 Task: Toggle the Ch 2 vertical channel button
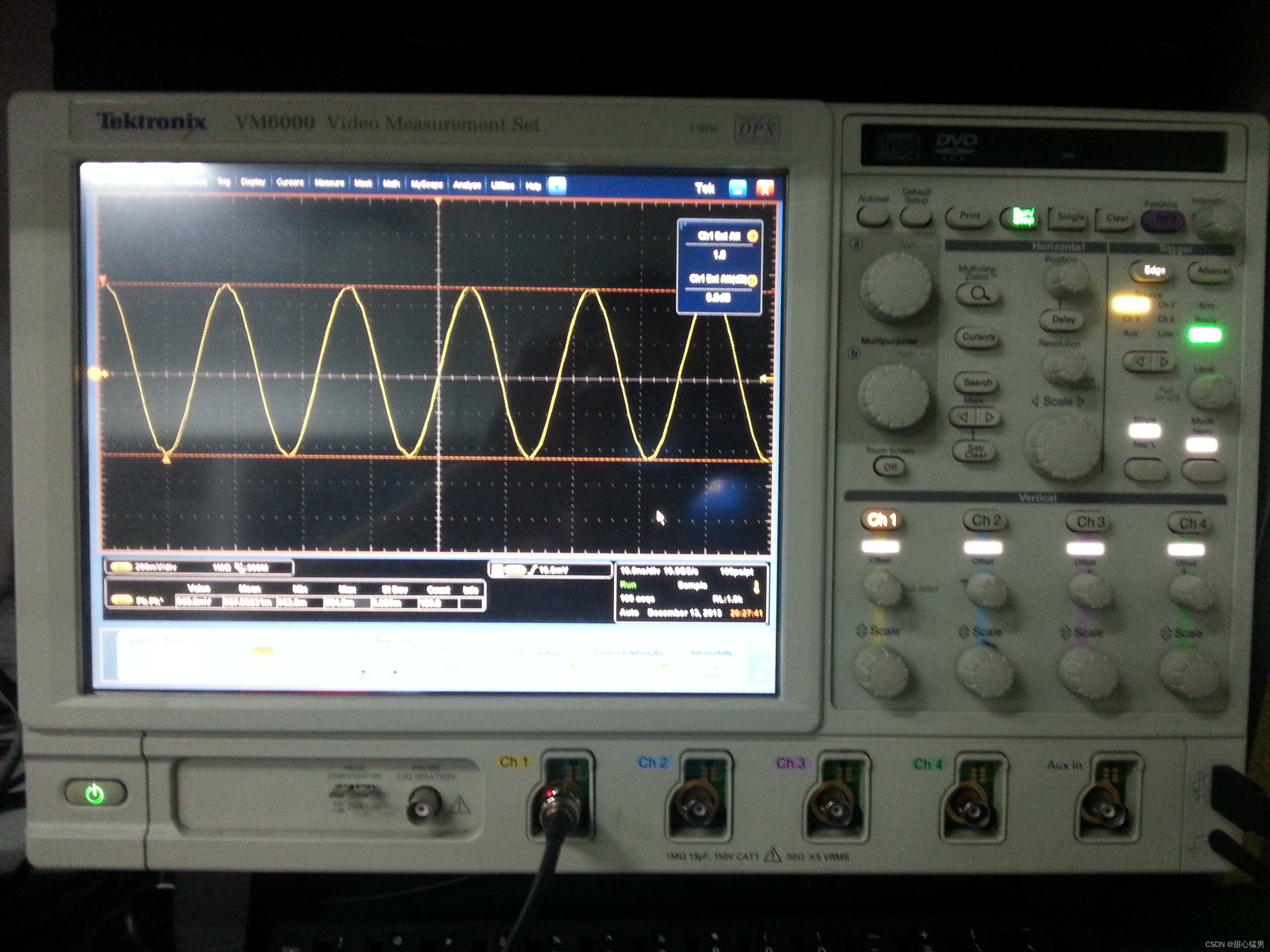[985, 520]
